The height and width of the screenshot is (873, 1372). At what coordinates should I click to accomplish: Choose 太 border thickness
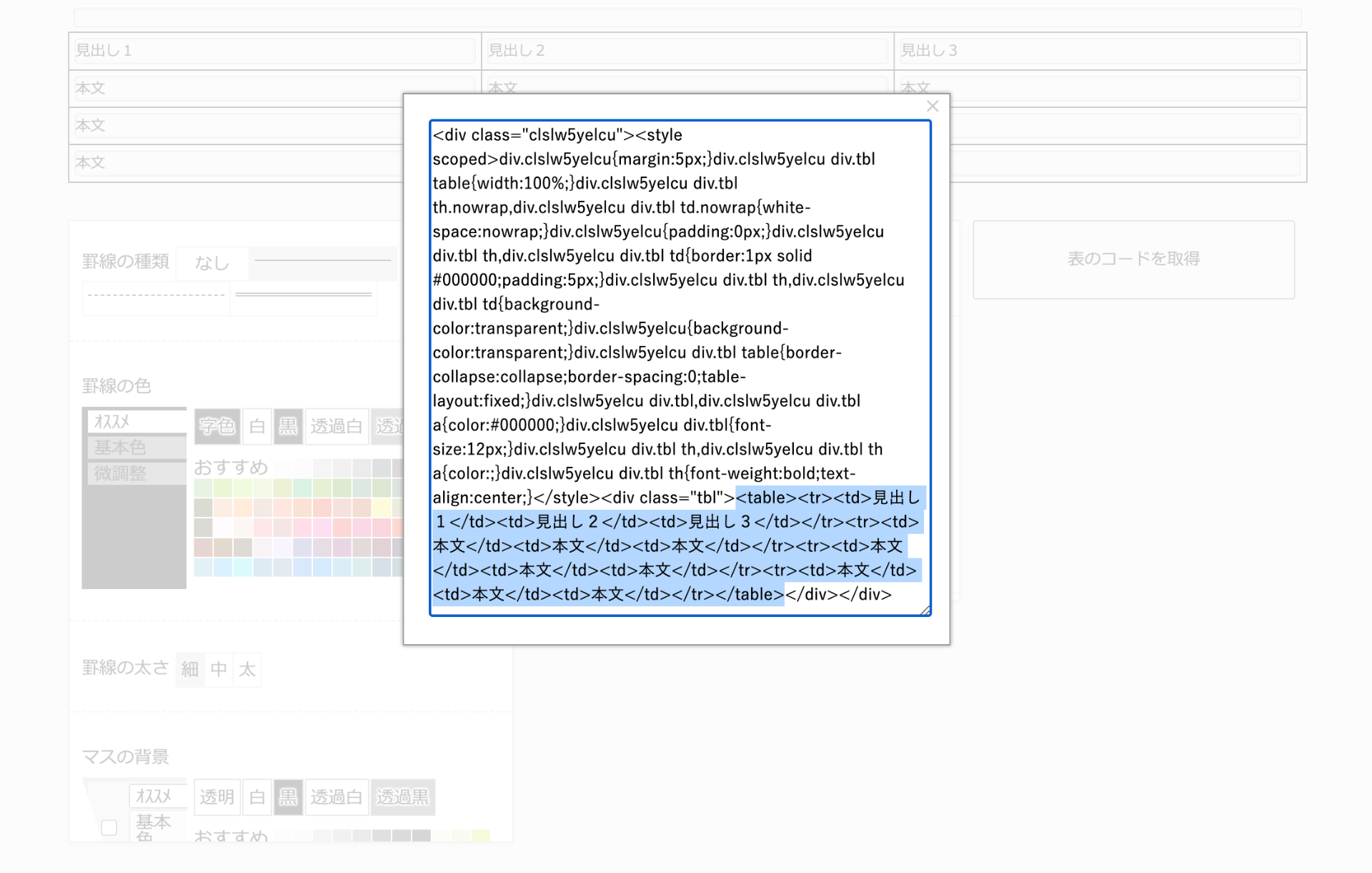coord(247,669)
